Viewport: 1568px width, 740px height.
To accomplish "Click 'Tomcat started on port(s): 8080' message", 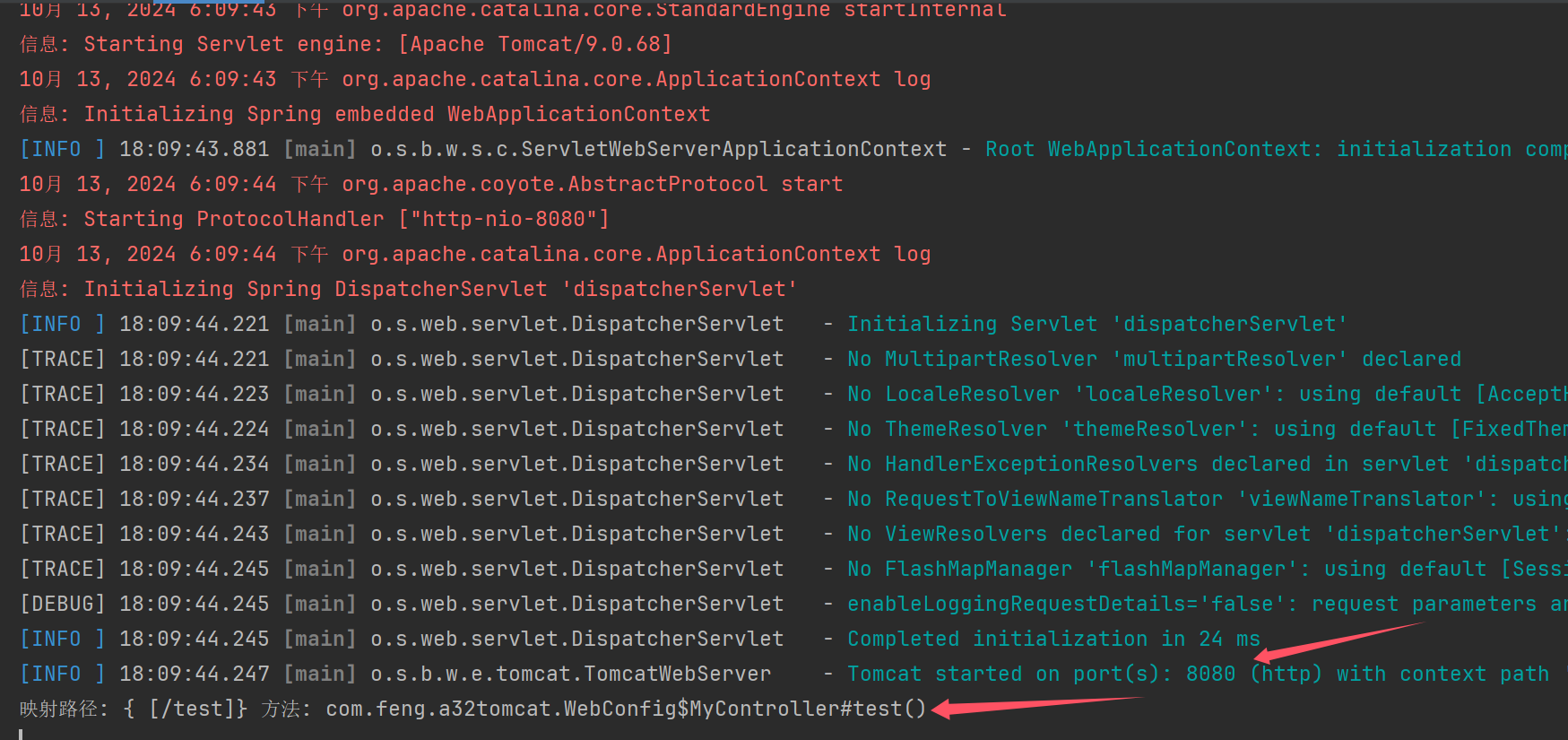I will (x=1042, y=674).
